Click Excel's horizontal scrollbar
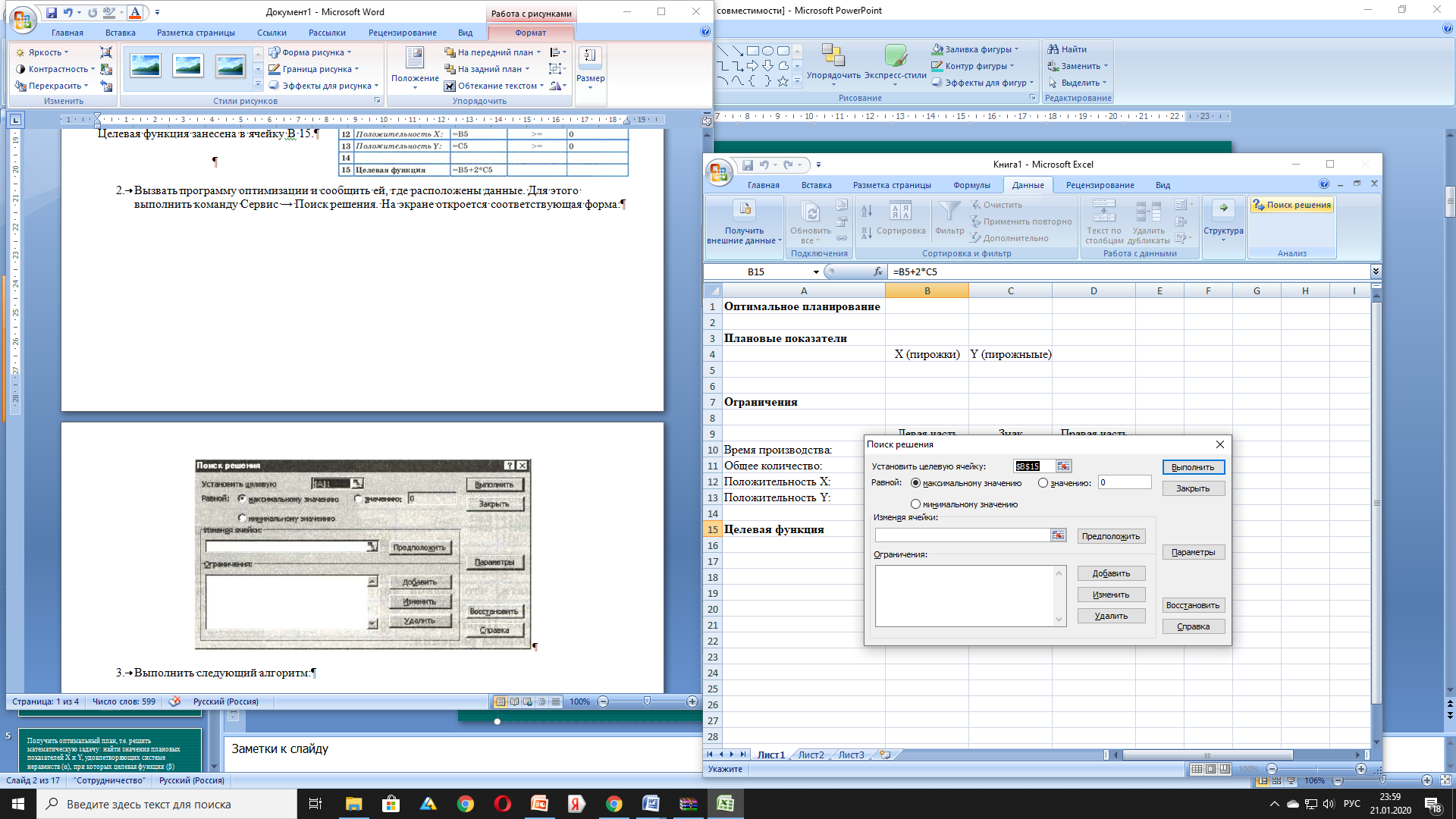The height and width of the screenshot is (819, 1456). 1207,755
